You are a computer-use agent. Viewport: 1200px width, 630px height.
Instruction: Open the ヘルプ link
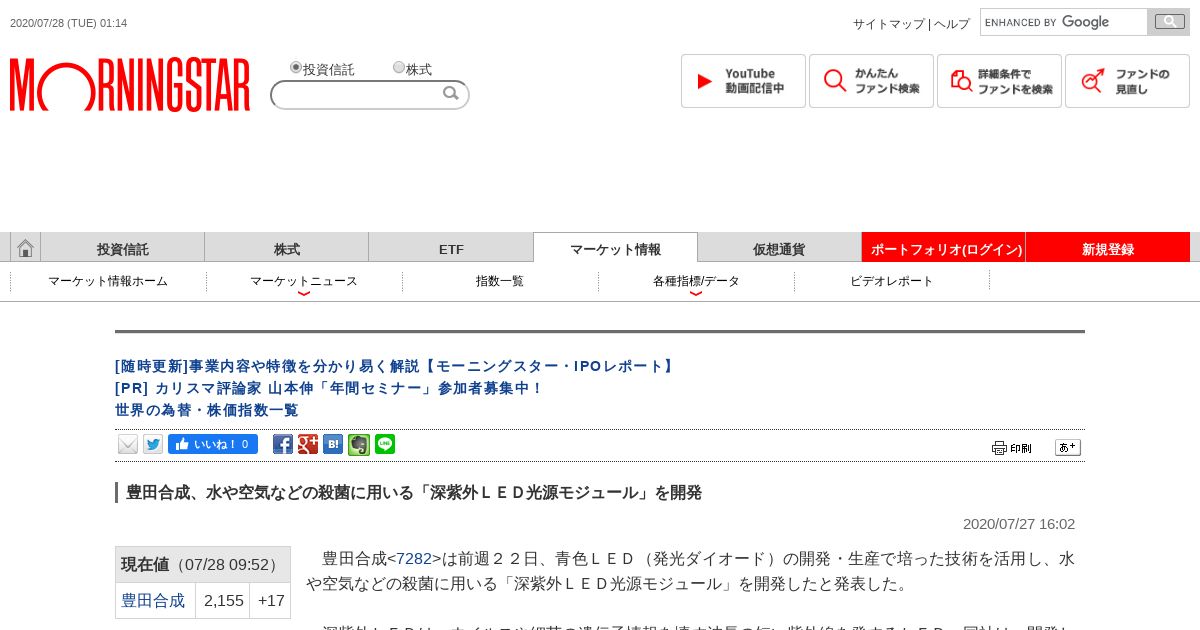pyautogui.click(x=952, y=24)
